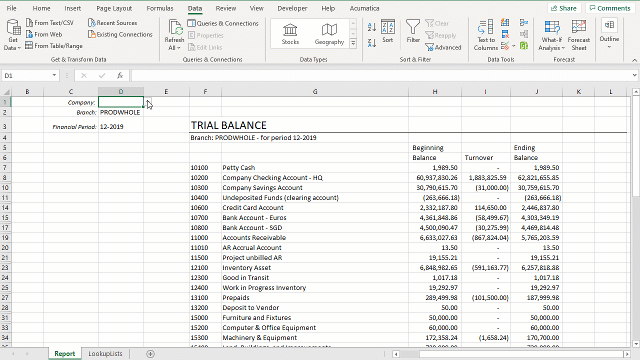Collapse the ribbon with the chevron
640x360 pixels.
click(634, 60)
